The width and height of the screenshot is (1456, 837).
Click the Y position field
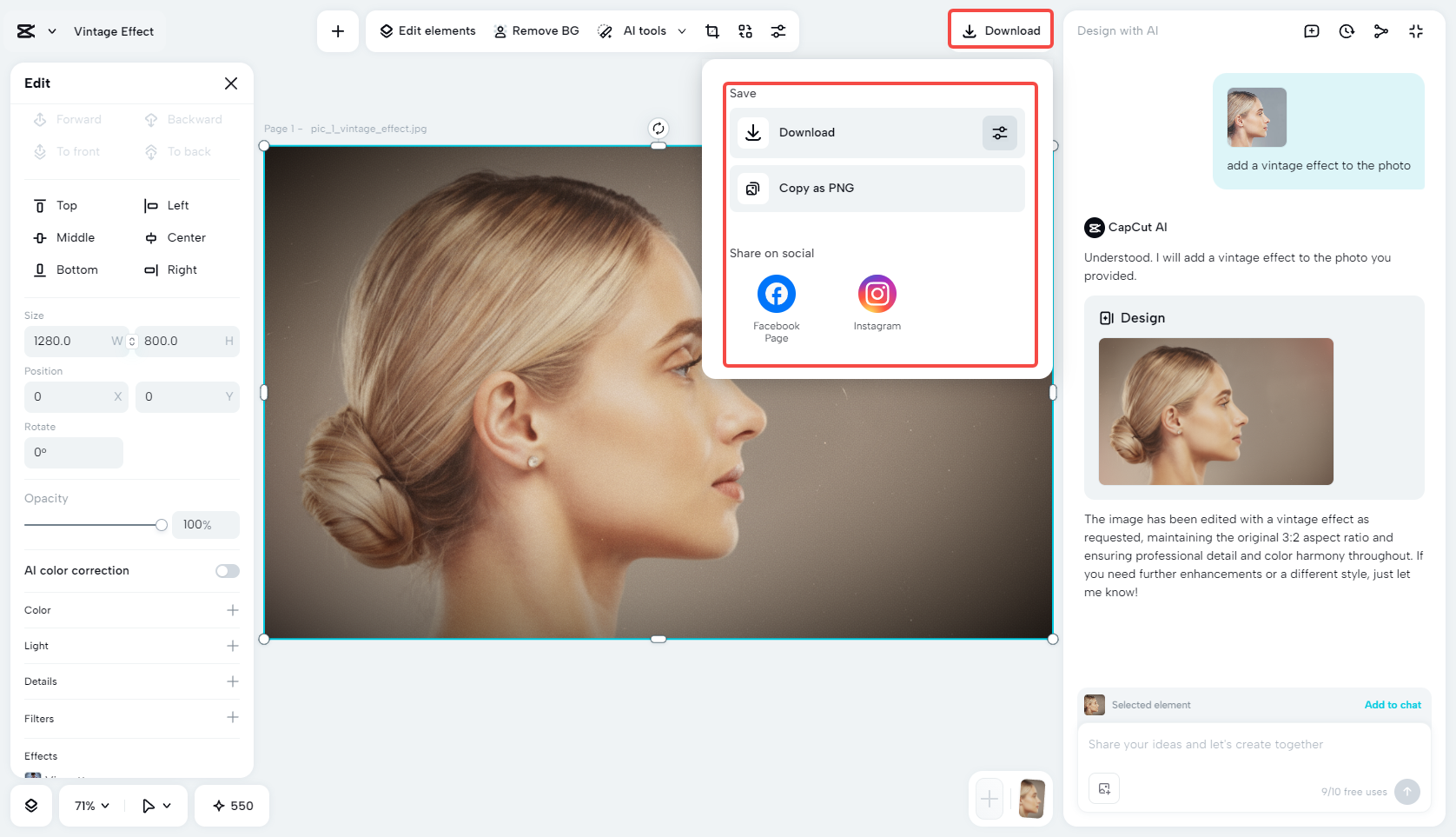coord(188,397)
